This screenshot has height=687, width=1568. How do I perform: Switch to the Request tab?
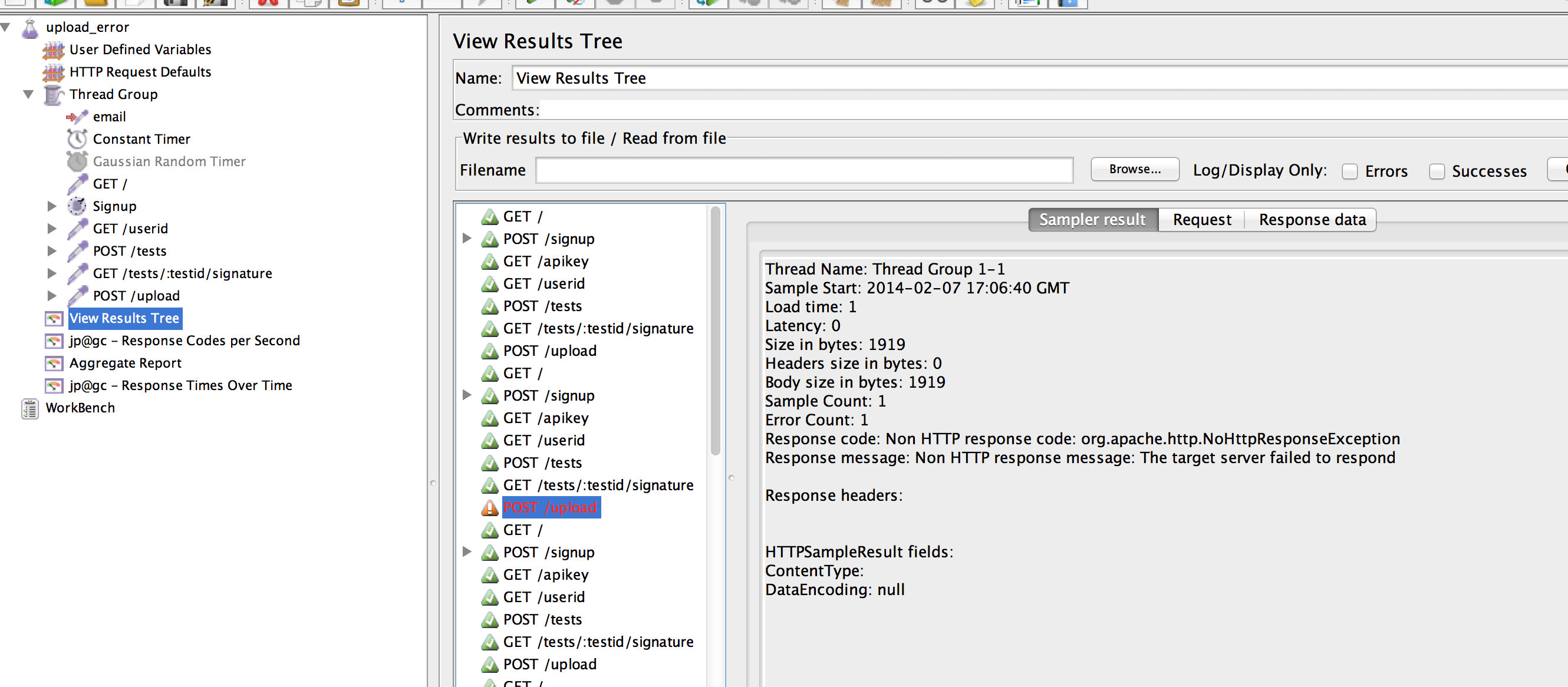coord(1201,220)
